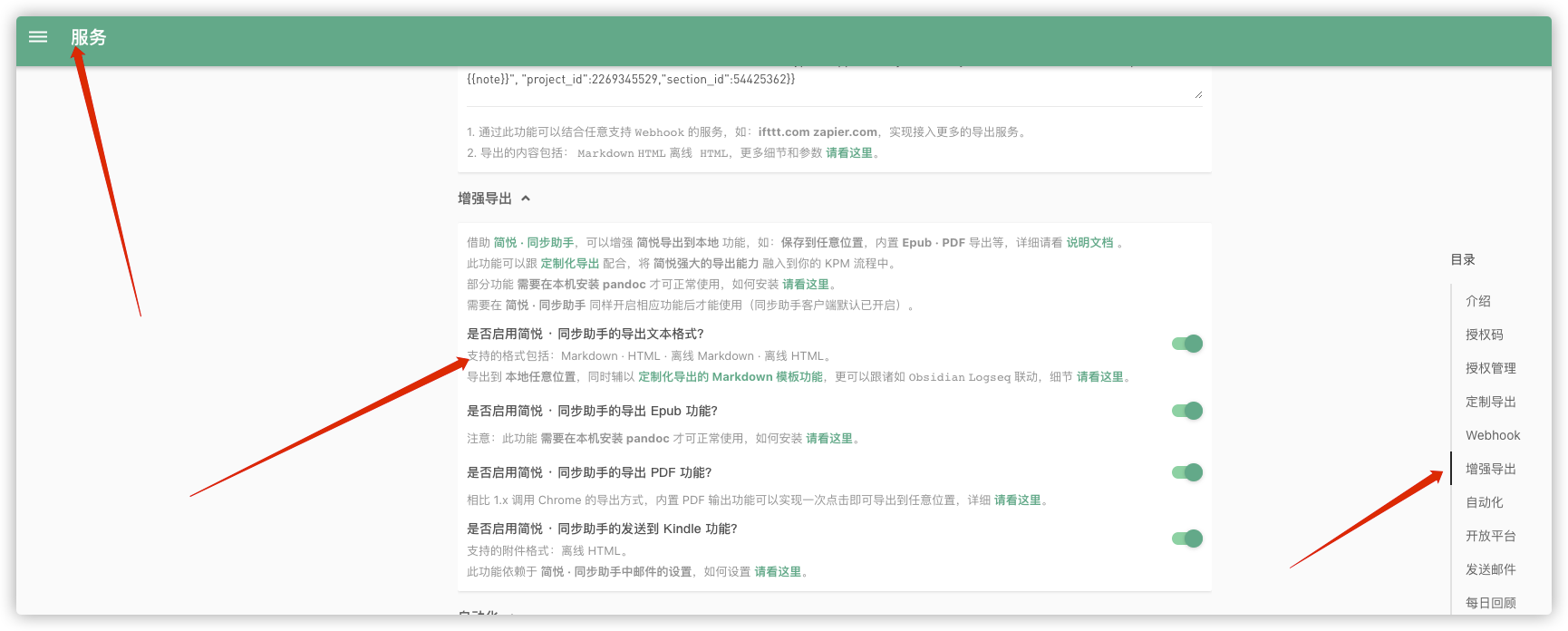1568x631 pixels.
Task: Click the 是否启用简悦 · 同步助手的导出文本格式 label
Action: (586, 334)
